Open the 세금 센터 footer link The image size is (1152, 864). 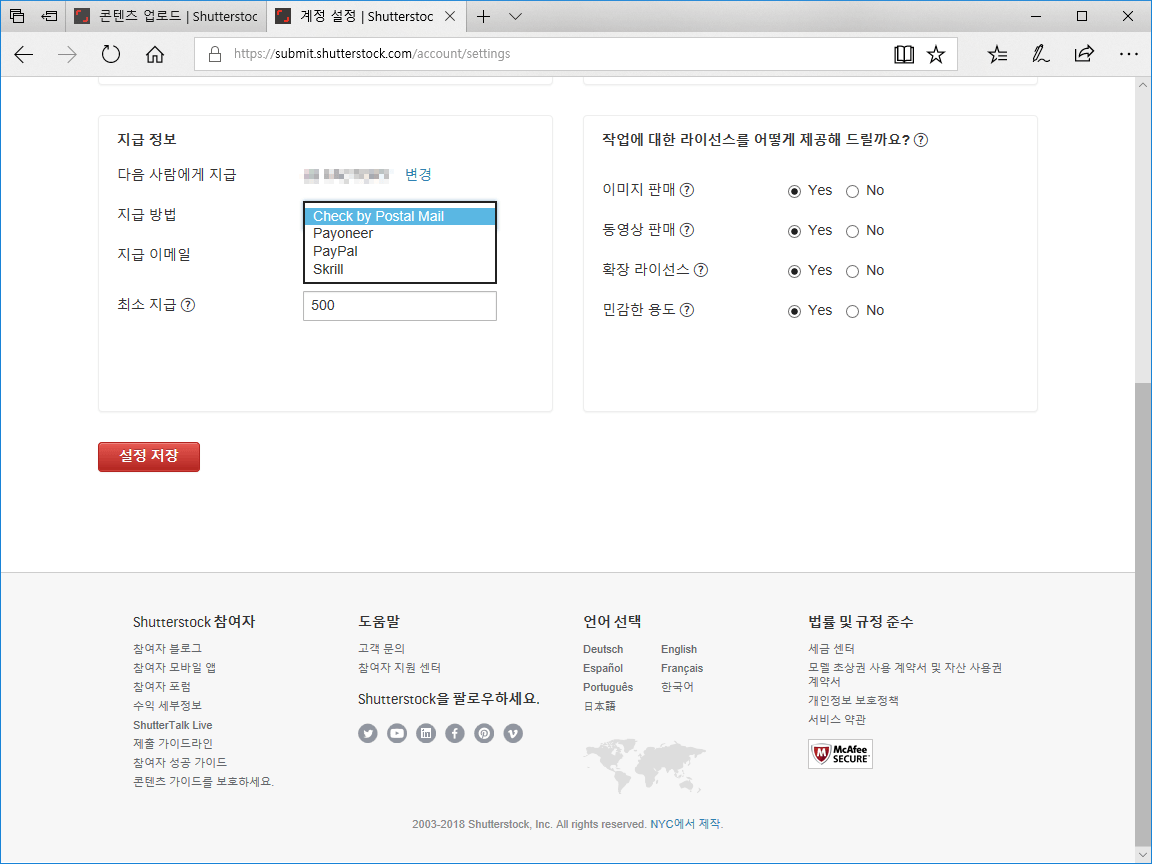pyautogui.click(x=832, y=649)
